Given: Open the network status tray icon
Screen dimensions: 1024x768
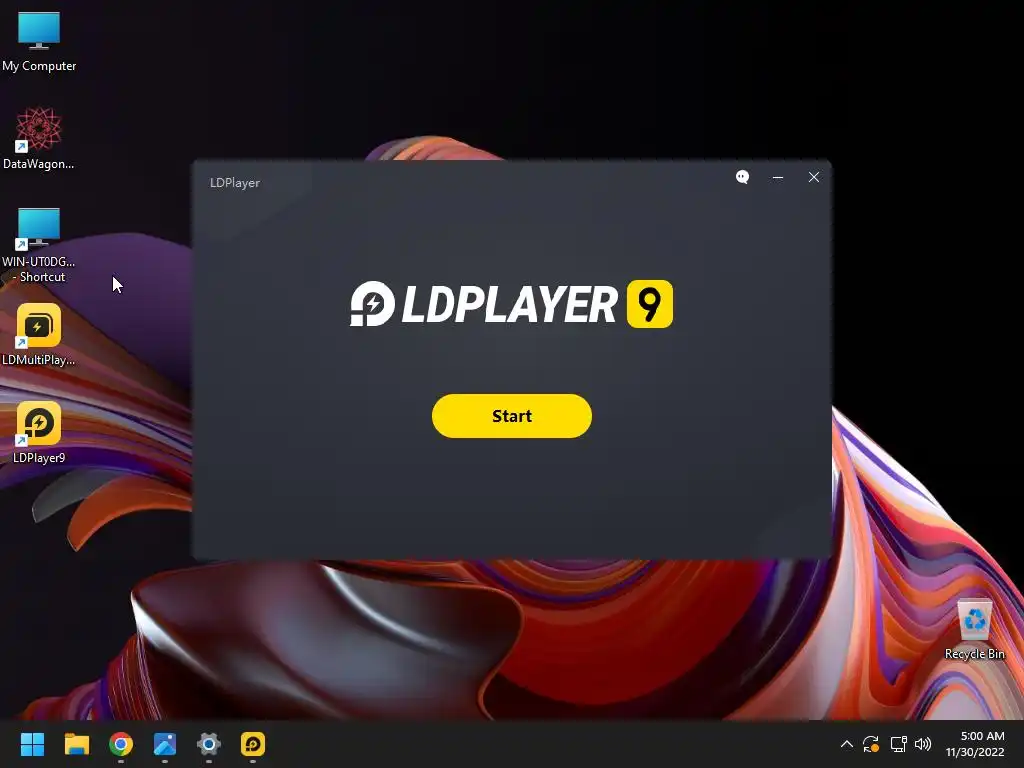Looking at the screenshot, I should tap(898, 744).
